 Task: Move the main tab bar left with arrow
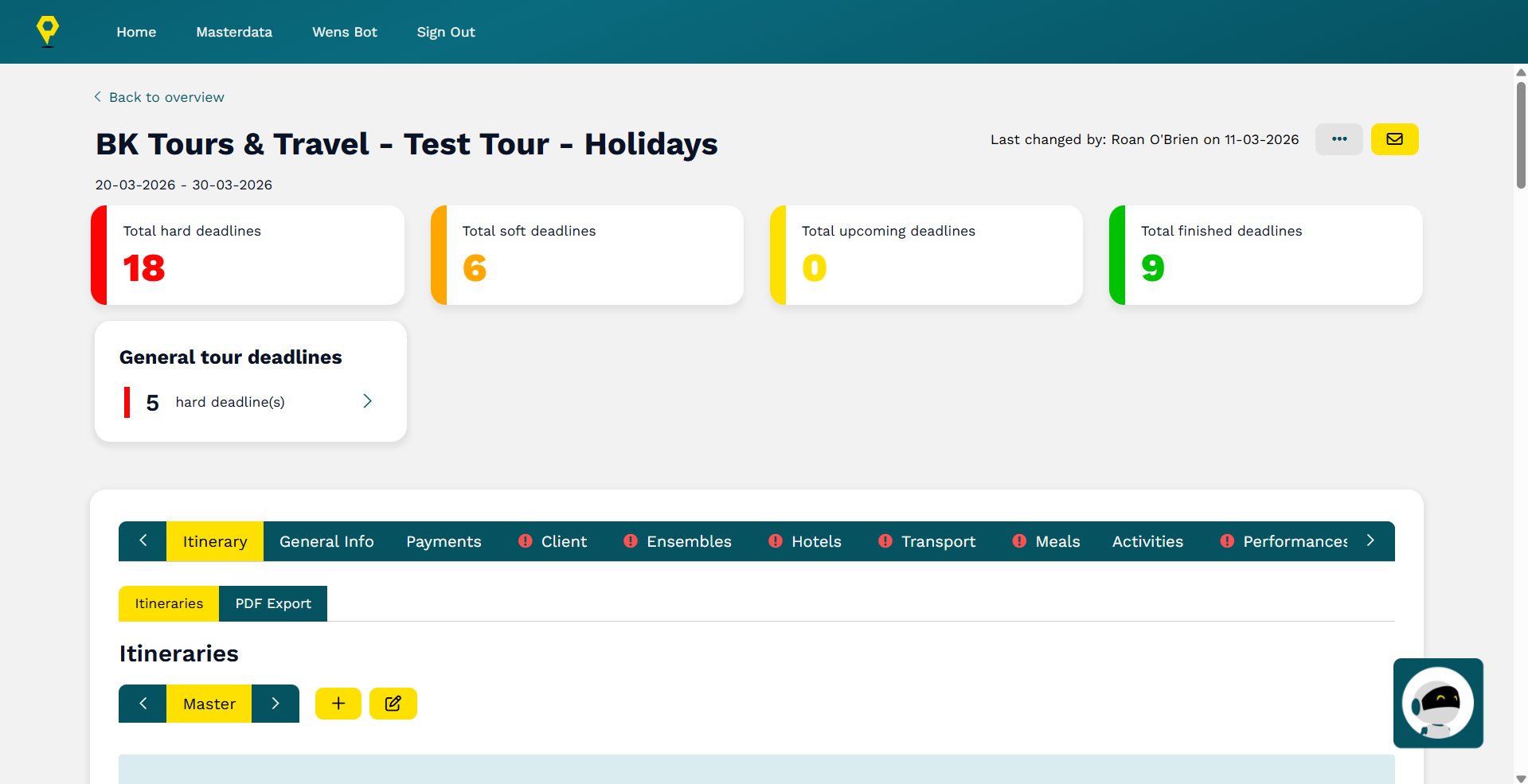point(143,540)
